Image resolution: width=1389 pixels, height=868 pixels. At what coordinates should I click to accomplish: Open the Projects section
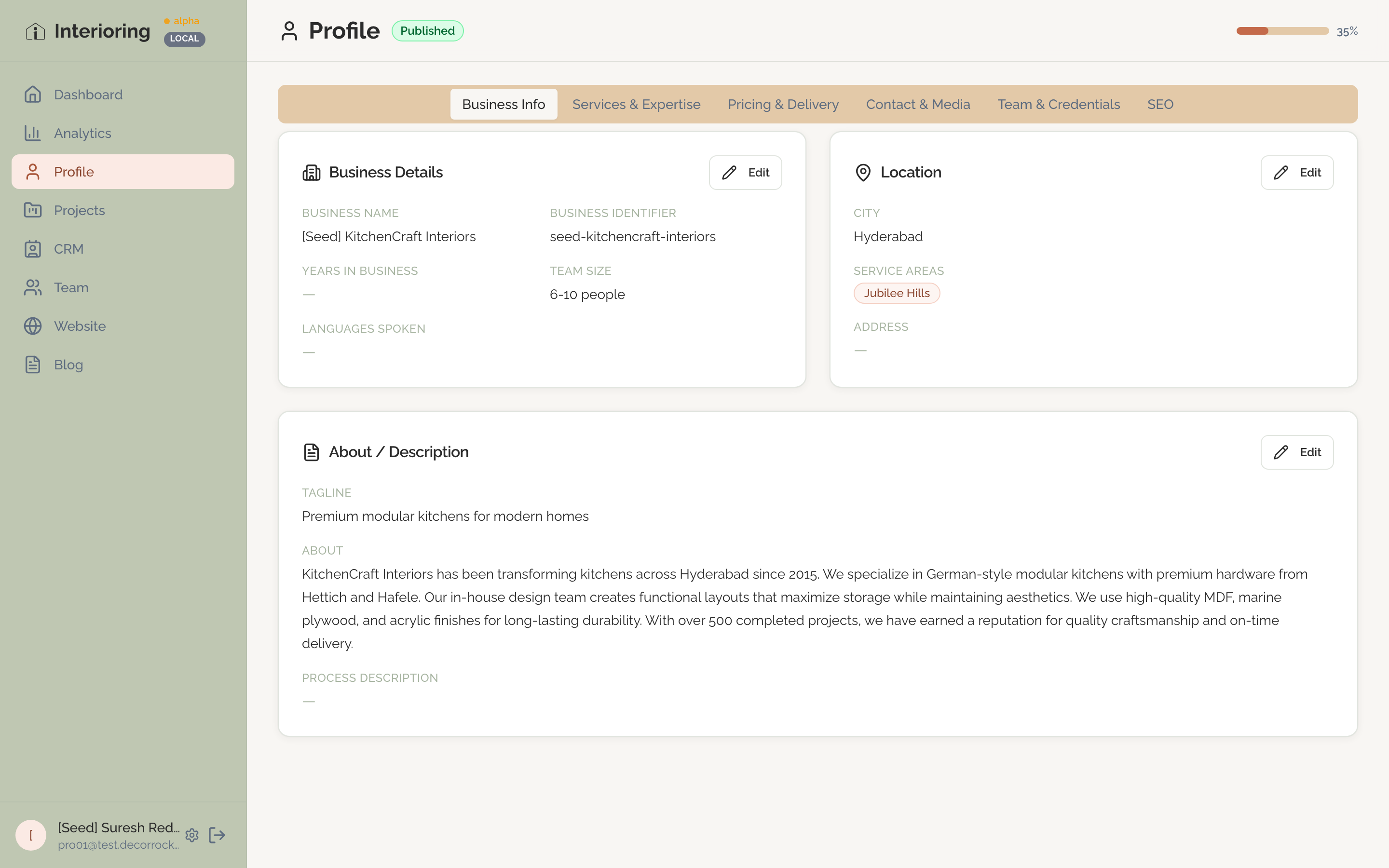coord(123,210)
